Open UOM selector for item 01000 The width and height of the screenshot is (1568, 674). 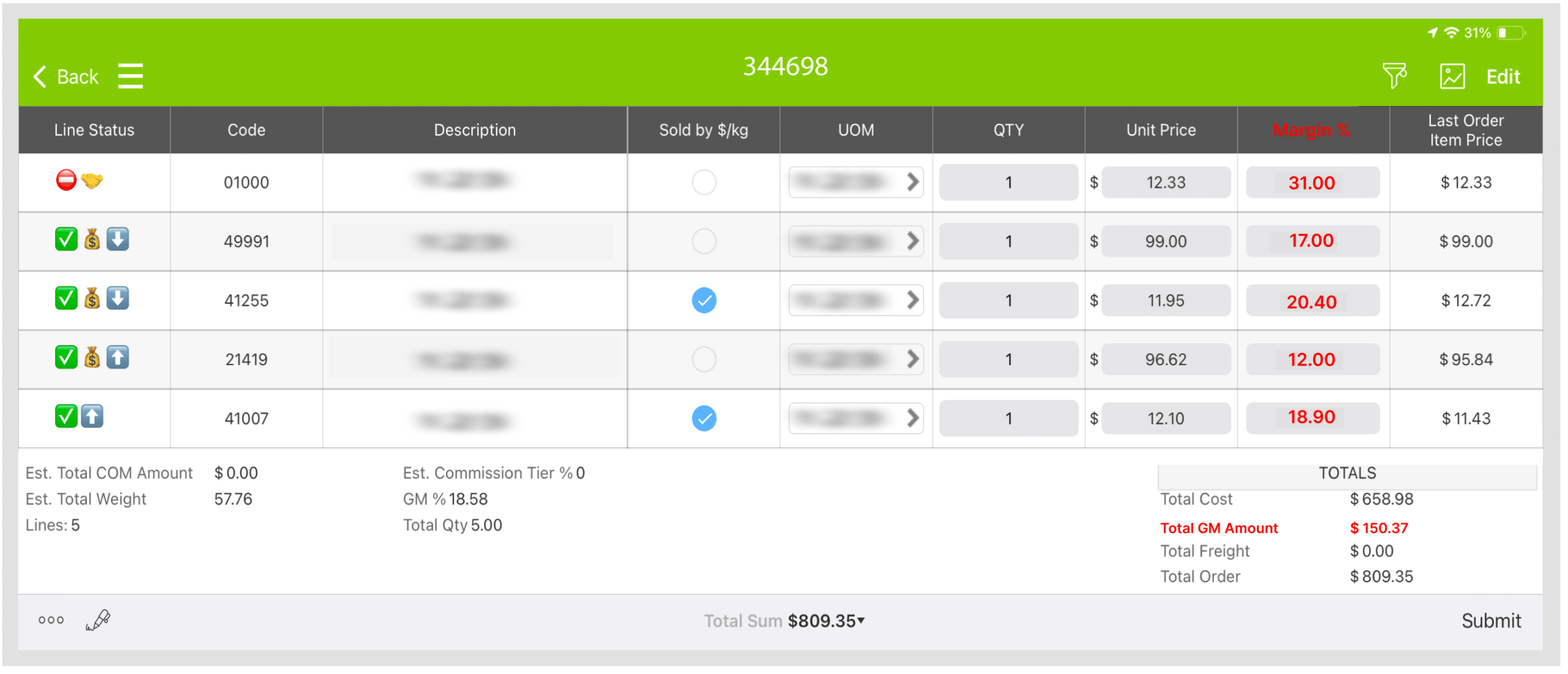click(x=856, y=182)
